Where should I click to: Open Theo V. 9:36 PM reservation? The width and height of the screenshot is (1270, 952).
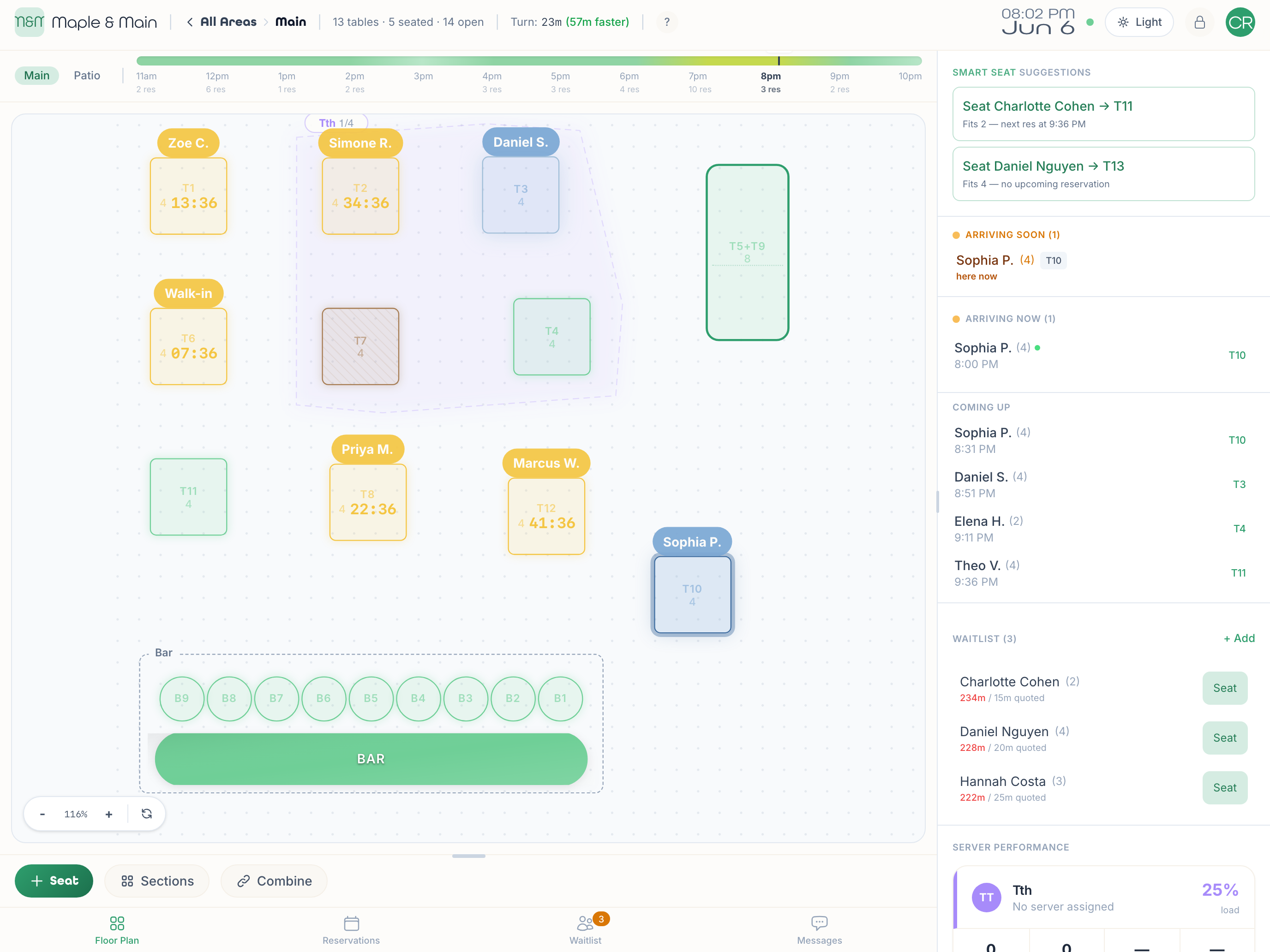(x=1103, y=573)
